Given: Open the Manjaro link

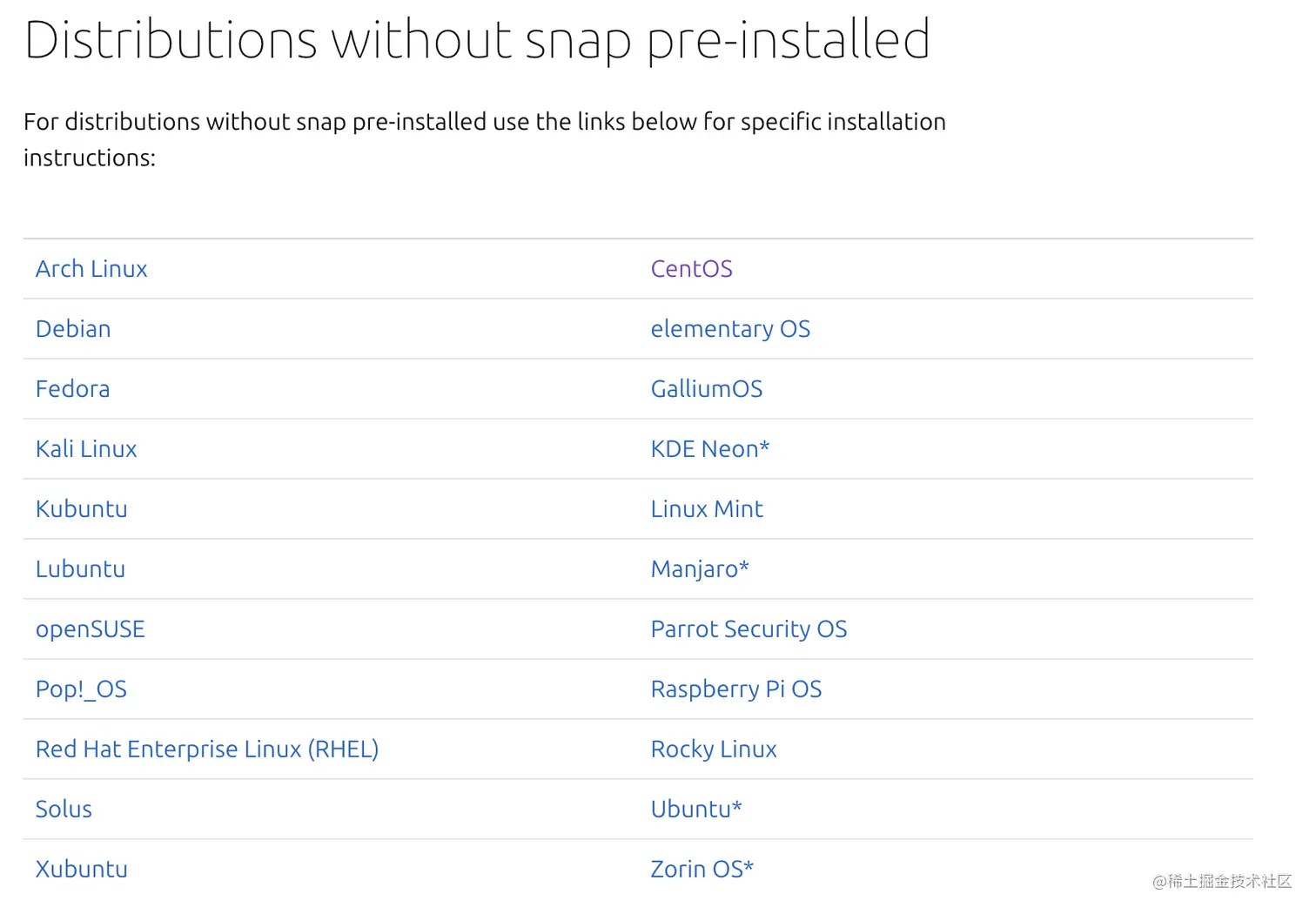Looking at the screenshot, I should (x=699, y=569).
